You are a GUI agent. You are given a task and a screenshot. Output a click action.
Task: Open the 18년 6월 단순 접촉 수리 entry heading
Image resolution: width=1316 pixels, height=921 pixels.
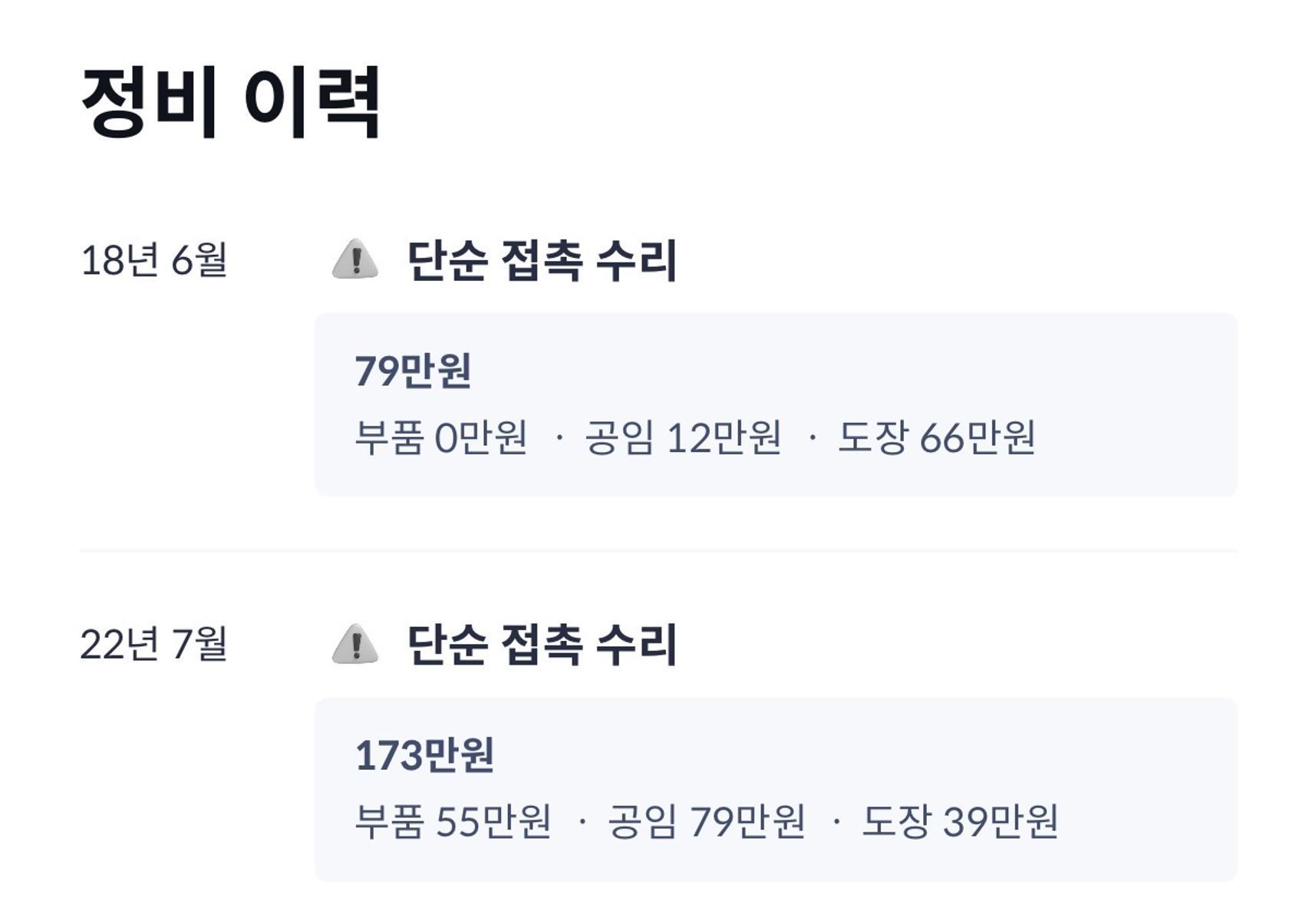[x=541, y=259]
